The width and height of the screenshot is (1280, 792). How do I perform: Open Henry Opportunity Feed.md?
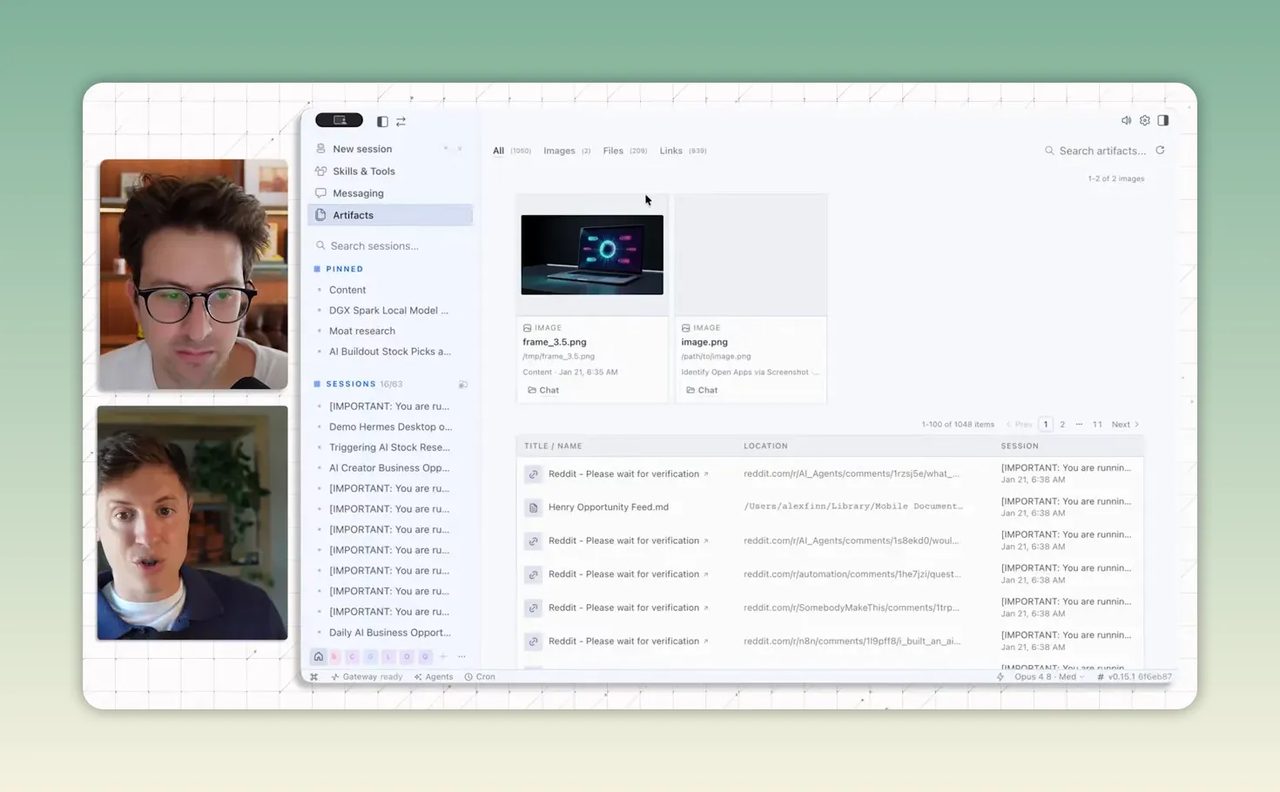tap(608, 507)
